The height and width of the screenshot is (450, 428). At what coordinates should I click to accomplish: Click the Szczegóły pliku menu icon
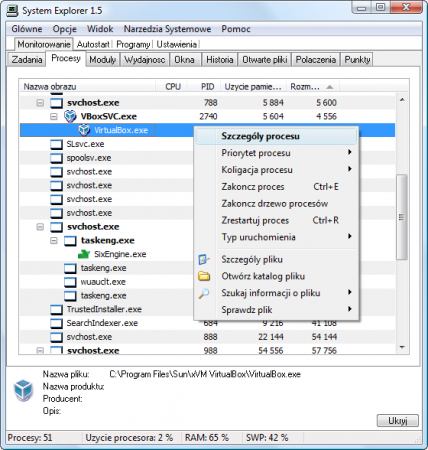[204, 259]
